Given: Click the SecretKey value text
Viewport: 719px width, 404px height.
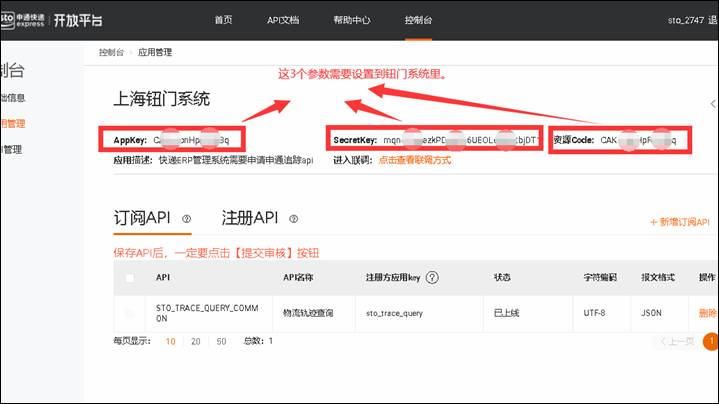Looking at the screenshot, I should tap(460, 140).
